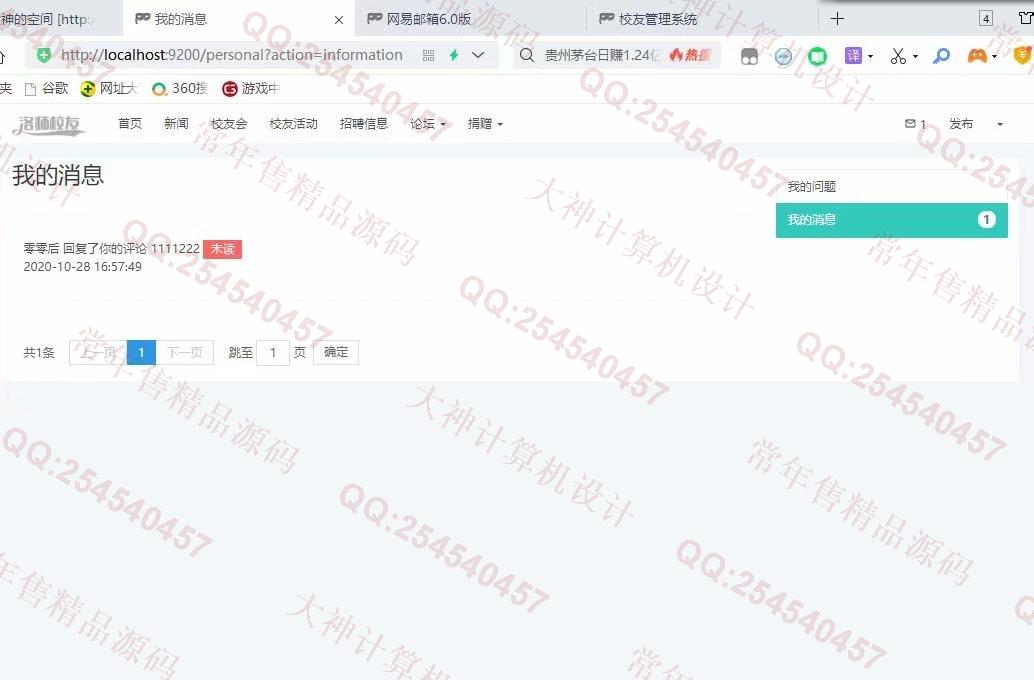Viewport: 1034px width, 680px height.
Task: Click the 共1条 total count text
Action: (39, 352)
